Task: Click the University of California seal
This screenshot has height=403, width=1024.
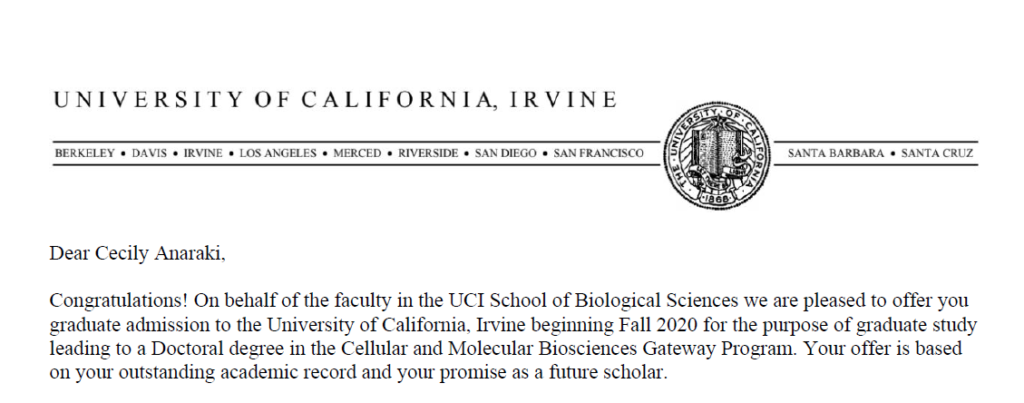Action: (x=717, y=153)
